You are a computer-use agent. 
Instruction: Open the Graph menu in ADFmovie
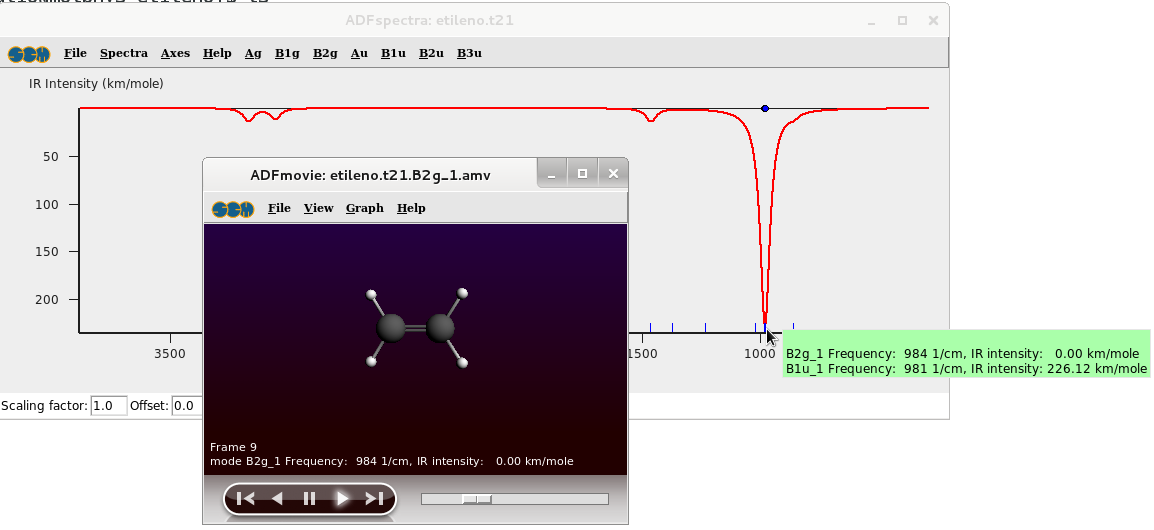click(x=365, y=208)
